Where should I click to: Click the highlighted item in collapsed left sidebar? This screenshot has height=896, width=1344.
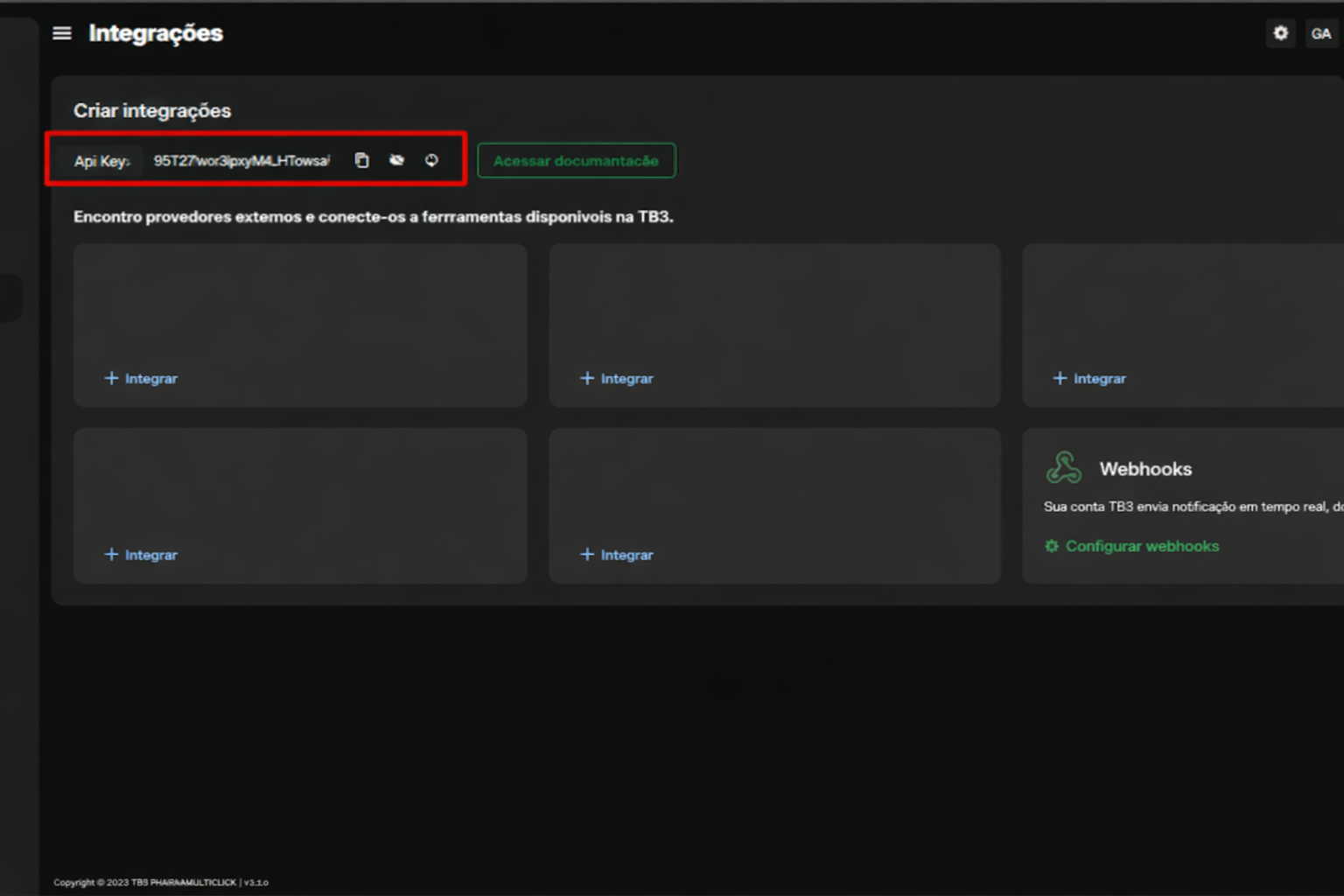tap(10, 297)
